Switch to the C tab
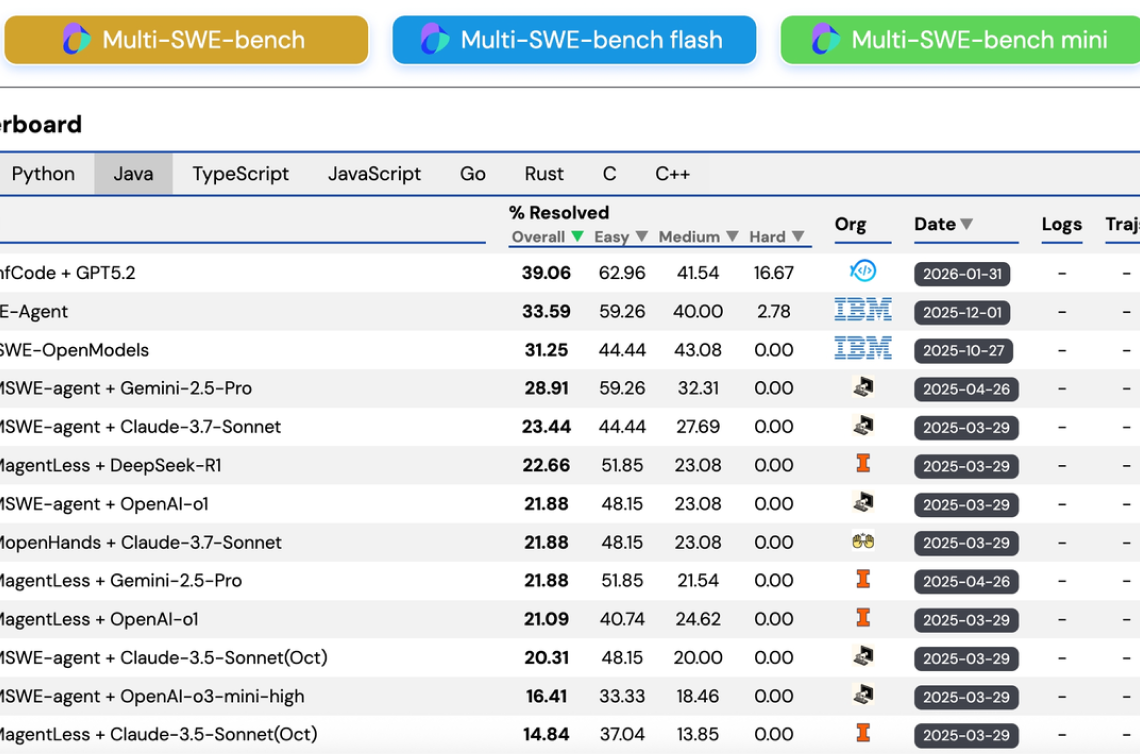This screenshot has width=1140, height=754. tap(609, 174)
